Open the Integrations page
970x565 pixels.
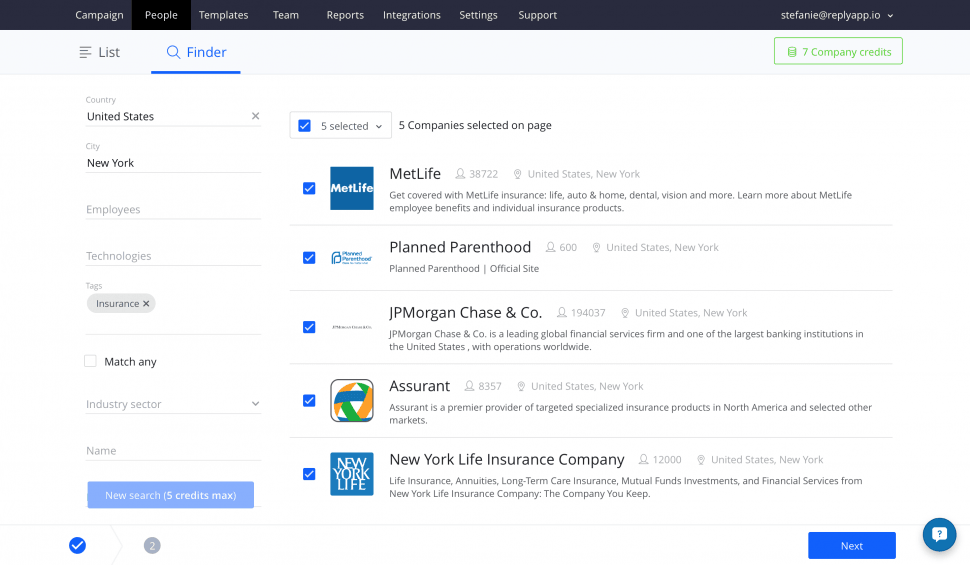click(x=411, y=15)
